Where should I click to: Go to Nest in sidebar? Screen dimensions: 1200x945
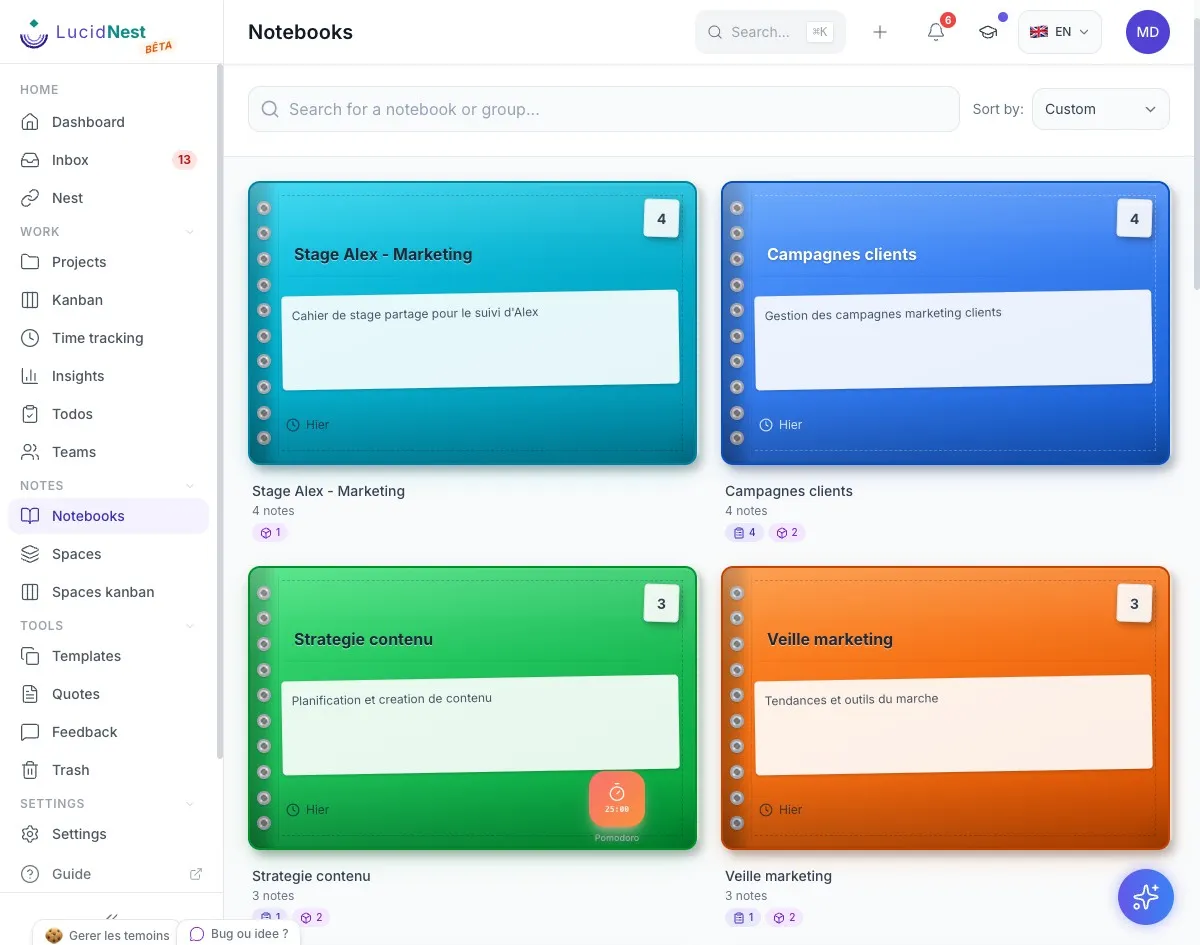click(108, 198)
